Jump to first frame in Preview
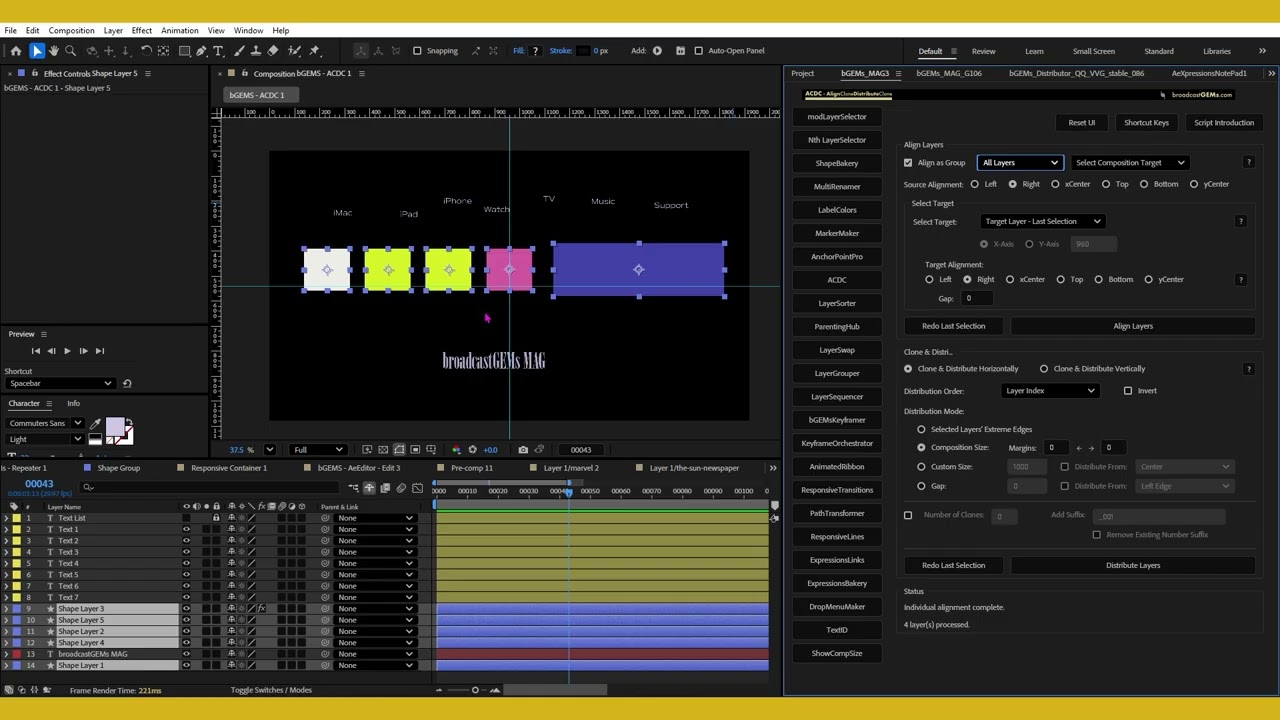Screen dimensions: 1280x720 tap(35, 351)
